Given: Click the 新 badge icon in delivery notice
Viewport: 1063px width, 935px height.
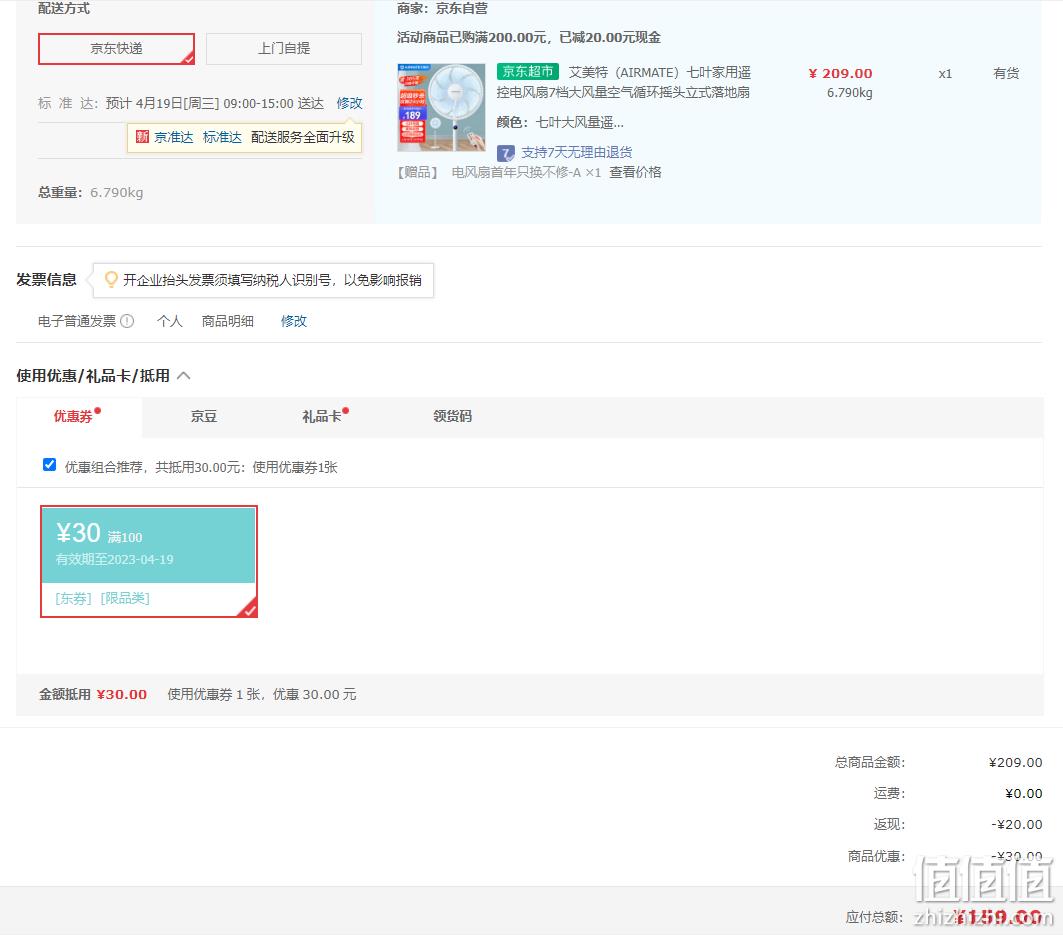Looking at the screenshot, I should pos(142,137).
